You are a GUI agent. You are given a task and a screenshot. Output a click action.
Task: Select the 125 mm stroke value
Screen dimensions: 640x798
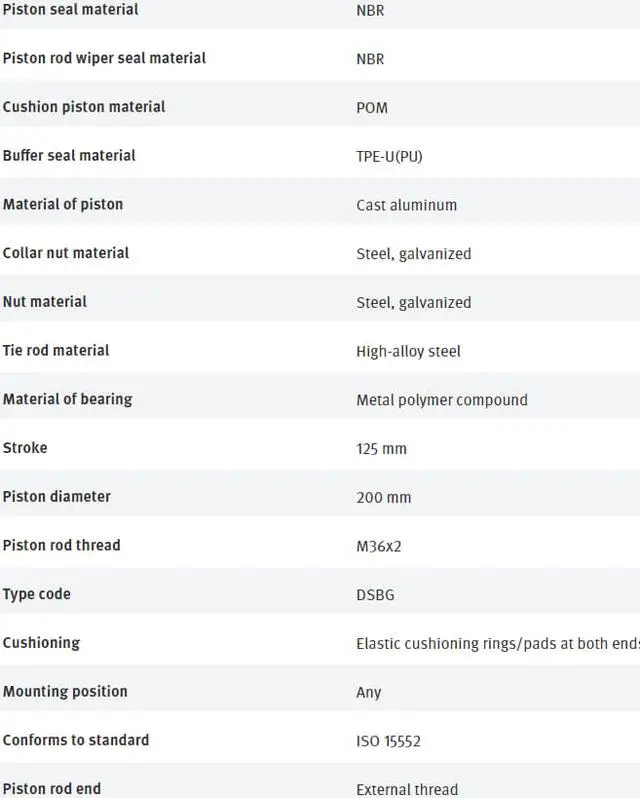coord(381,449)
